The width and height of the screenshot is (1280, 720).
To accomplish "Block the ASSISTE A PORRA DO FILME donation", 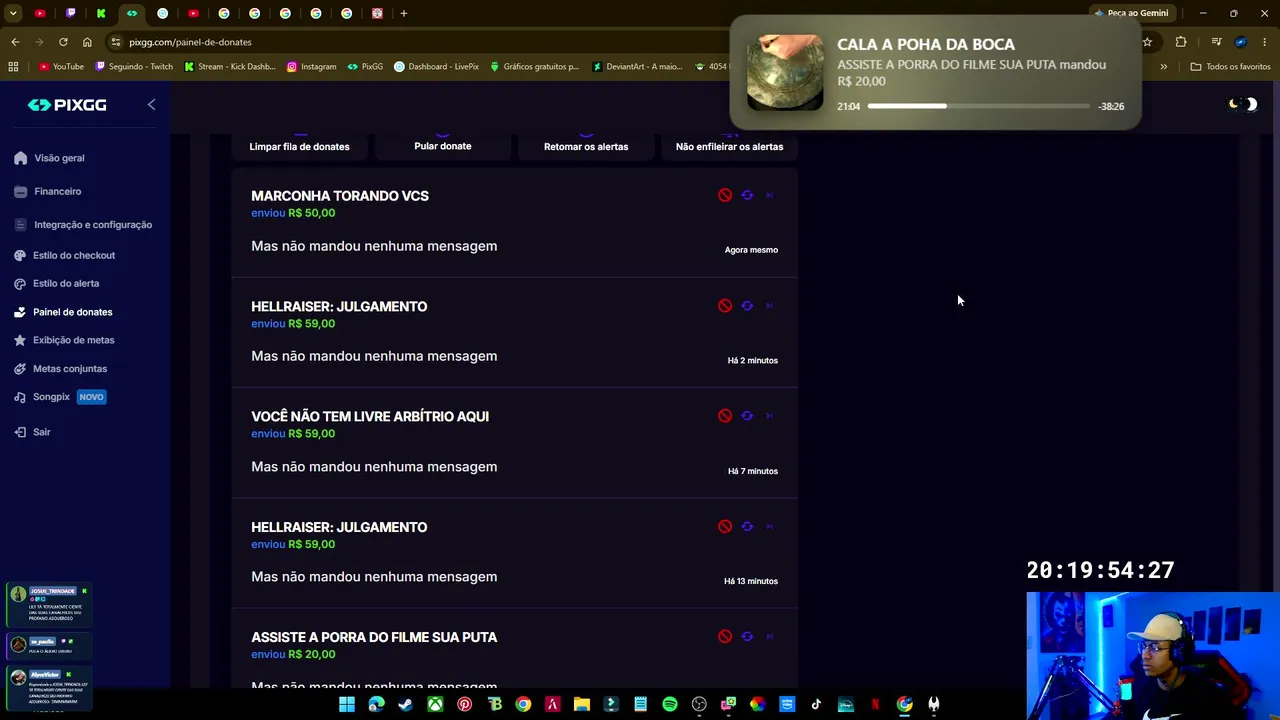I will 725,636.
